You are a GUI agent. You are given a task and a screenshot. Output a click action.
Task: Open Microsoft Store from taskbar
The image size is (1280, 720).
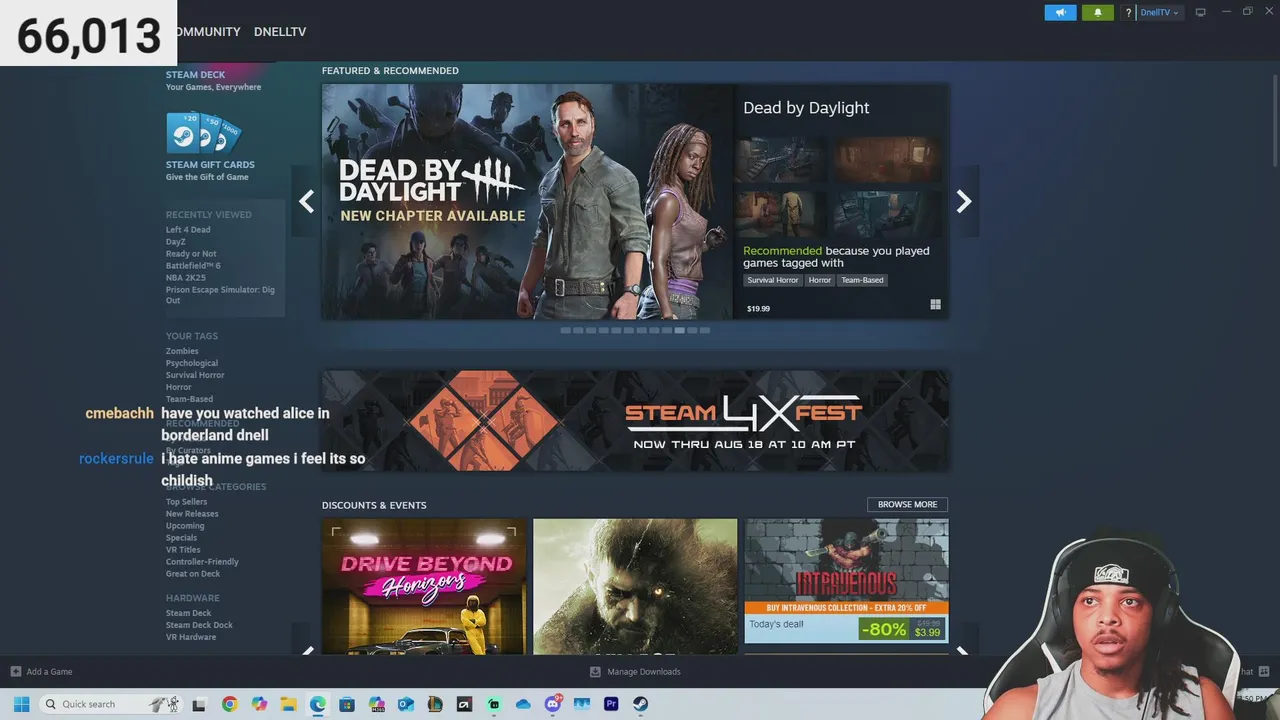[x=347, y=704]
